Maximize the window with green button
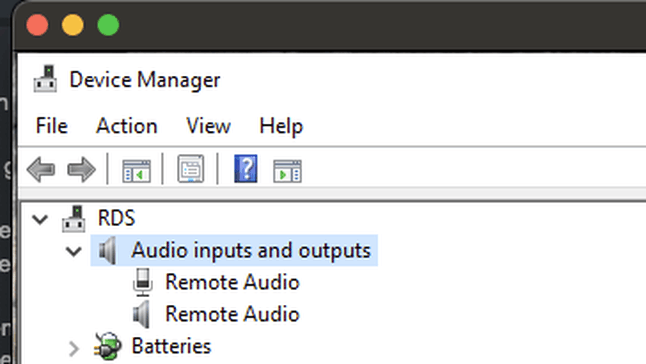646x364 pixels. (108, 25)
